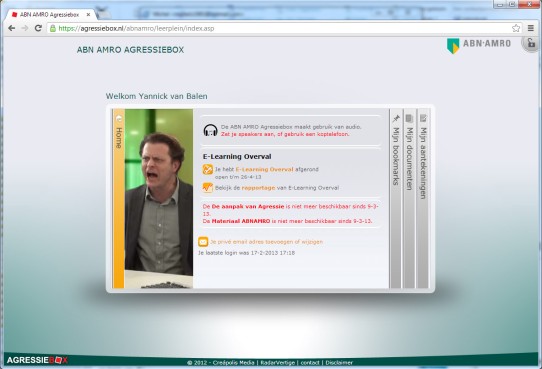Click the contact footer link
Viewport: 542px width, 369px height.
tap(310, 362)
